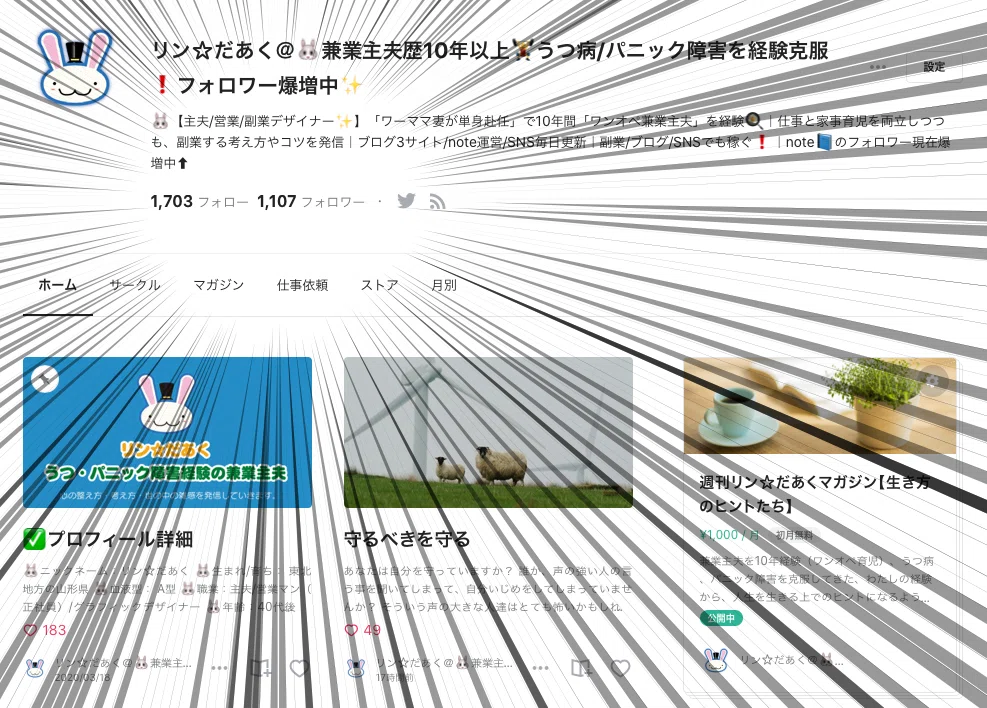Open more options on the 守るべきを守る card
This screenshot has width=987, height=708.
tap(541, 668)
